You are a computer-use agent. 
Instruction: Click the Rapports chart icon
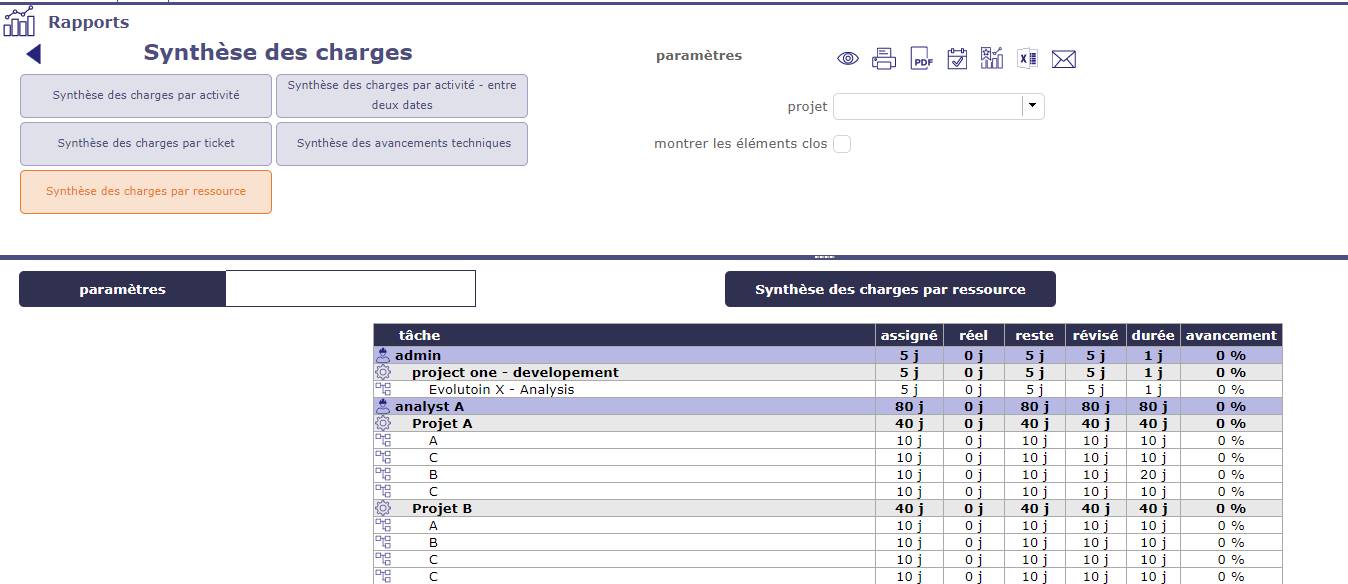(19, 21)
